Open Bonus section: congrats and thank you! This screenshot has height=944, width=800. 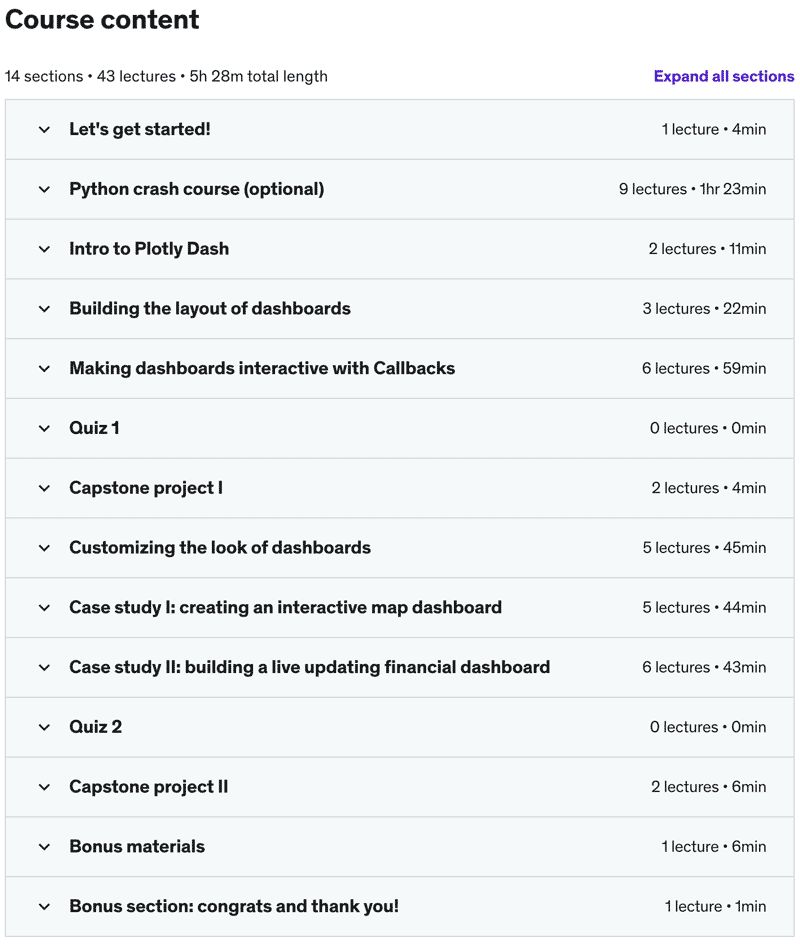234,906
